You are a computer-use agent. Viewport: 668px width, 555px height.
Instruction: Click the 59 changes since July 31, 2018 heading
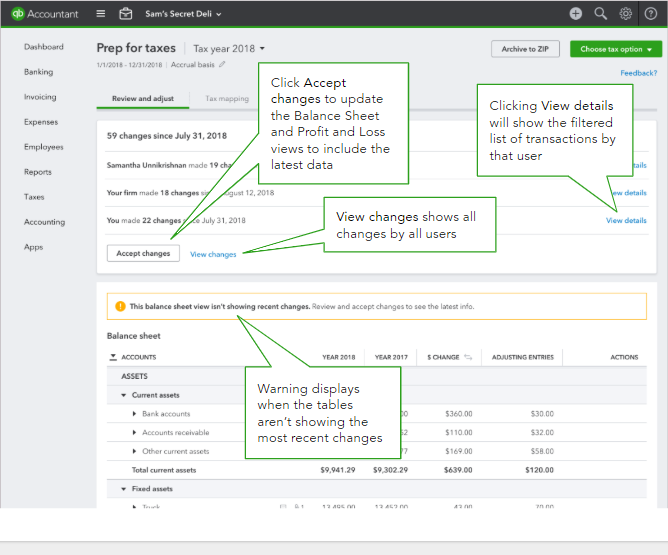tap(167, 136)
